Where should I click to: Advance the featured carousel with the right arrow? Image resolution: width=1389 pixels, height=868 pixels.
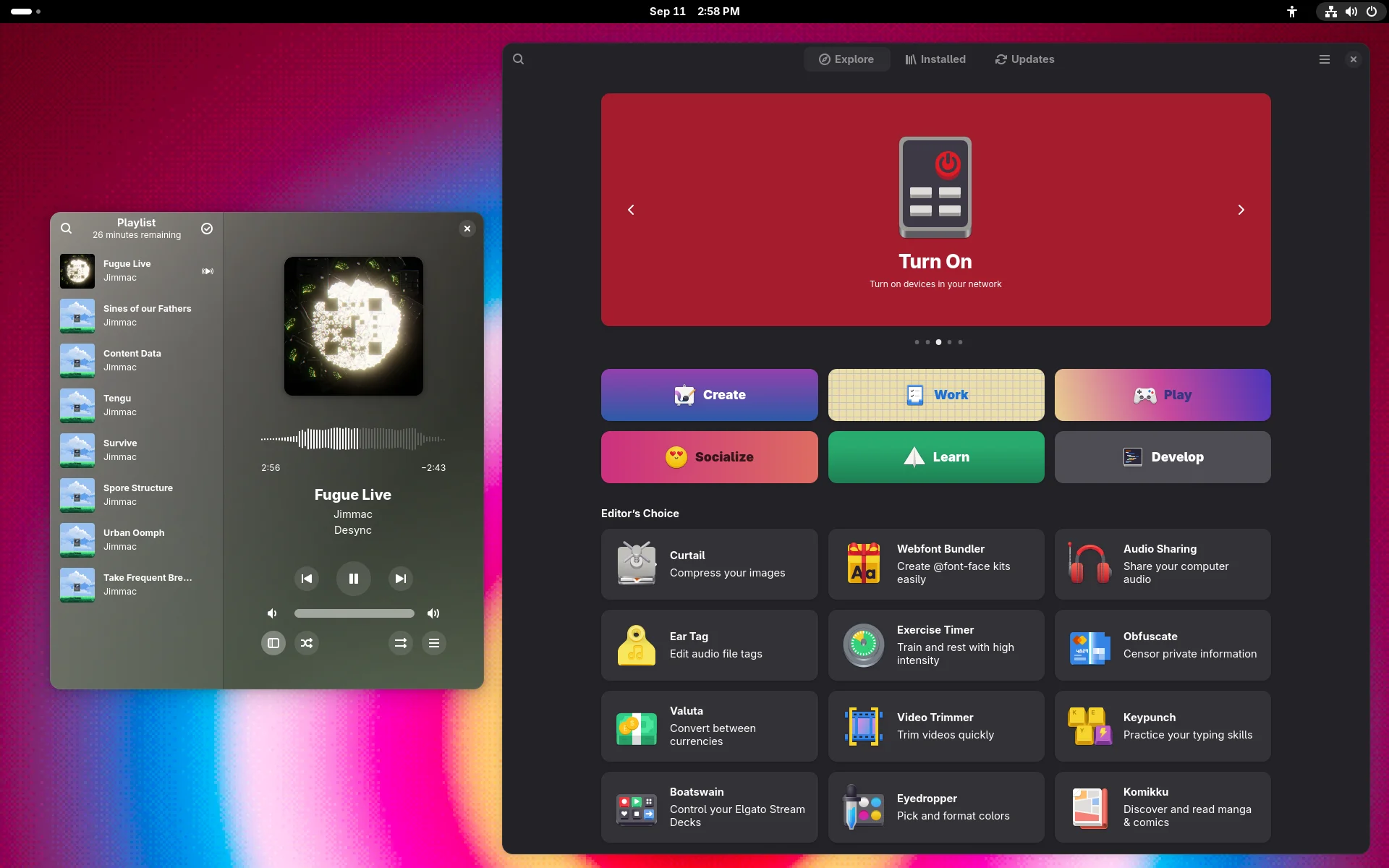(x=1241, y=210)
